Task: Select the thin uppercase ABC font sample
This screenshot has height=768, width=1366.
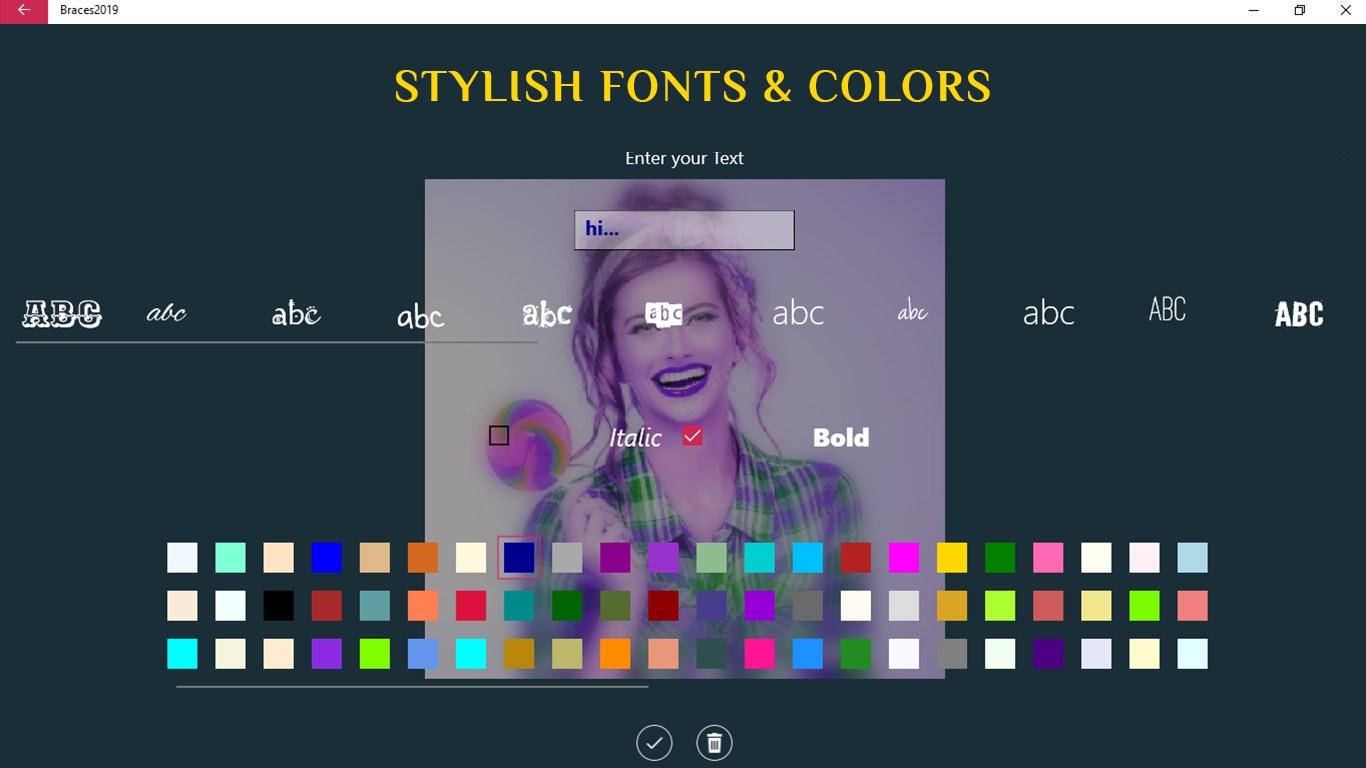Action: (1167, 310)
